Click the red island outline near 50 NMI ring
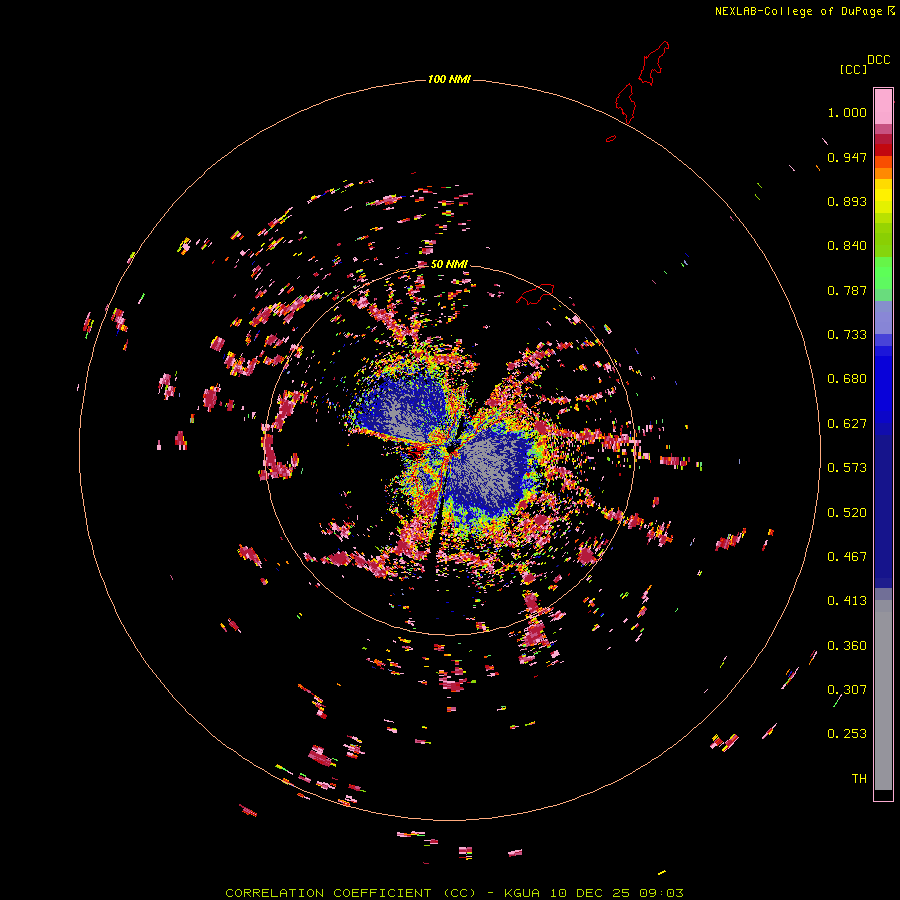Image resolution: width=900 pixels, height=900 pixels. (x=535, y=294)
